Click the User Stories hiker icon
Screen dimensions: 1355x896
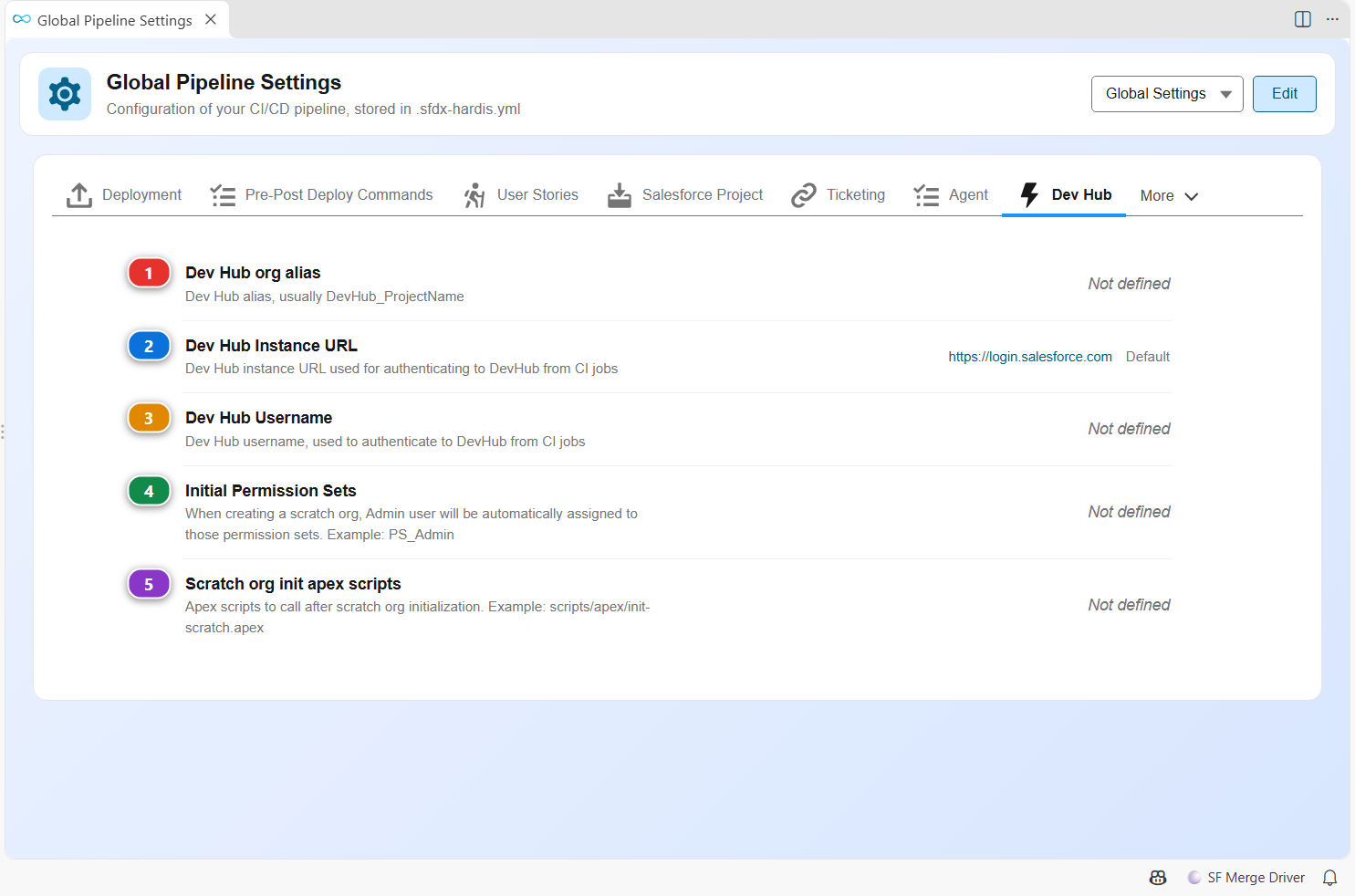pos(474,195)
